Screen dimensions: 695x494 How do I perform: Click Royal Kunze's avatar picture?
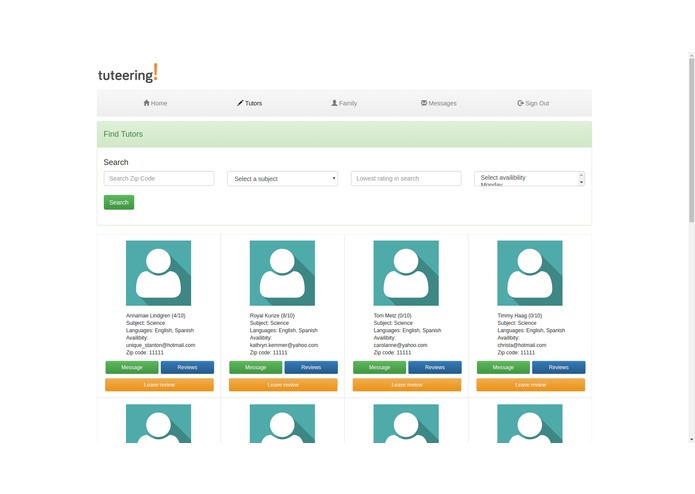click(282, 273)
